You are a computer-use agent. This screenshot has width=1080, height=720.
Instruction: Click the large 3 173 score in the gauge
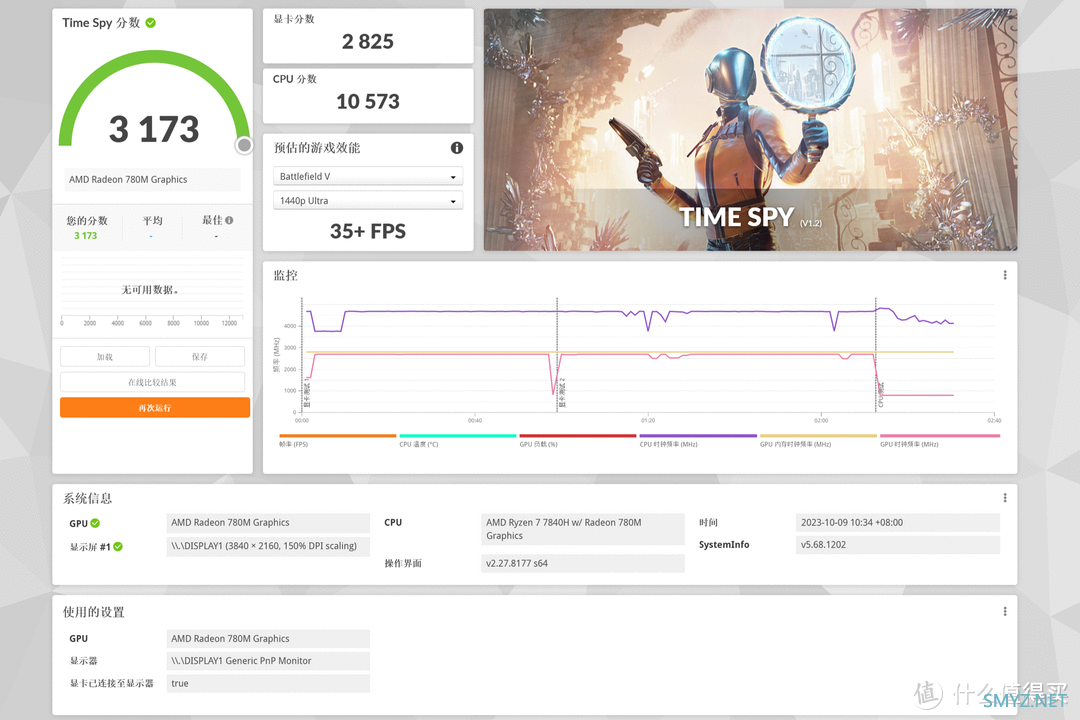click(x=154, y=129)
